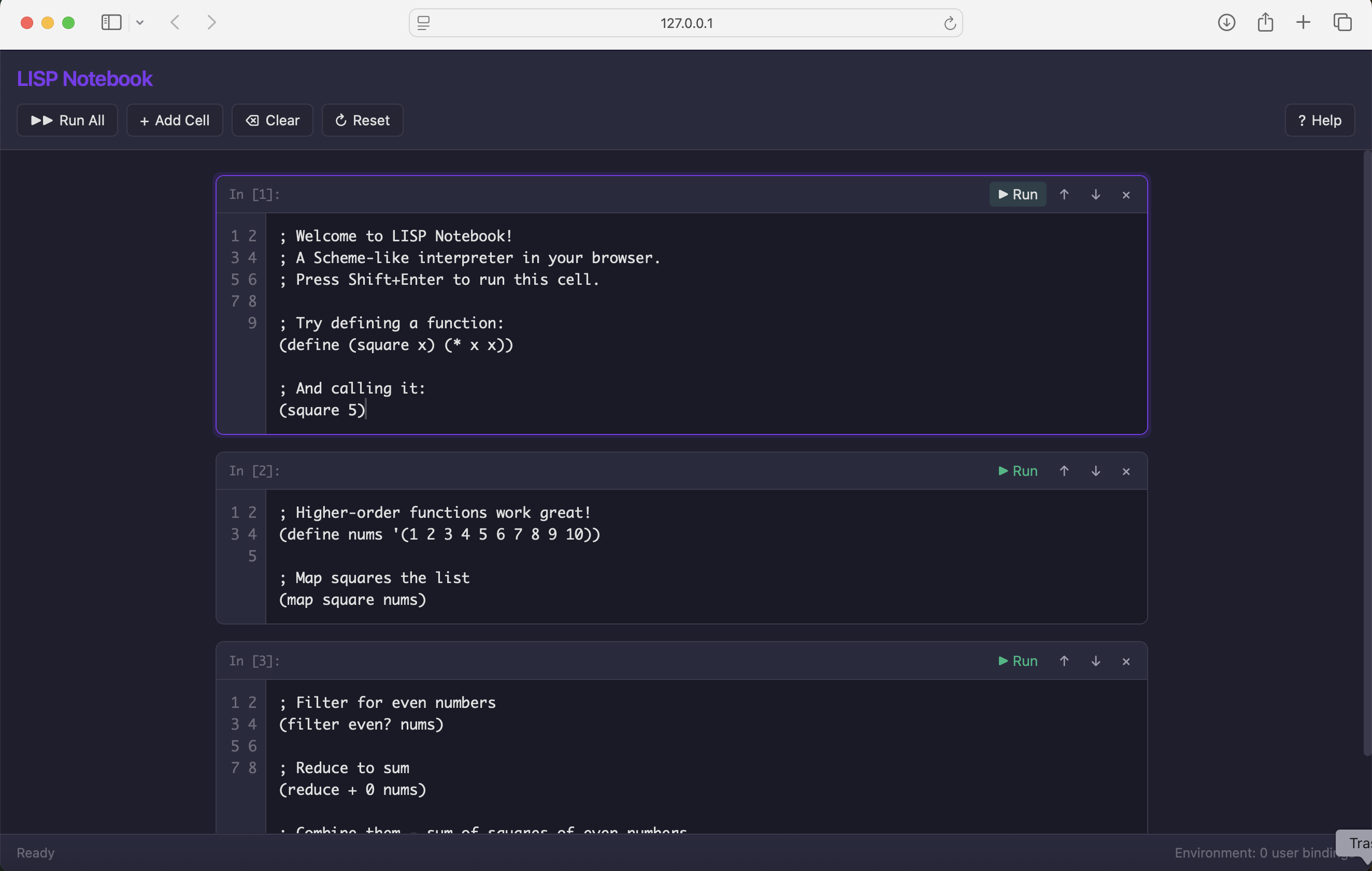The height and width of the screenshot is (871, 1372).
Task: Move cell In [1] up
Action: click(1064, 194)
